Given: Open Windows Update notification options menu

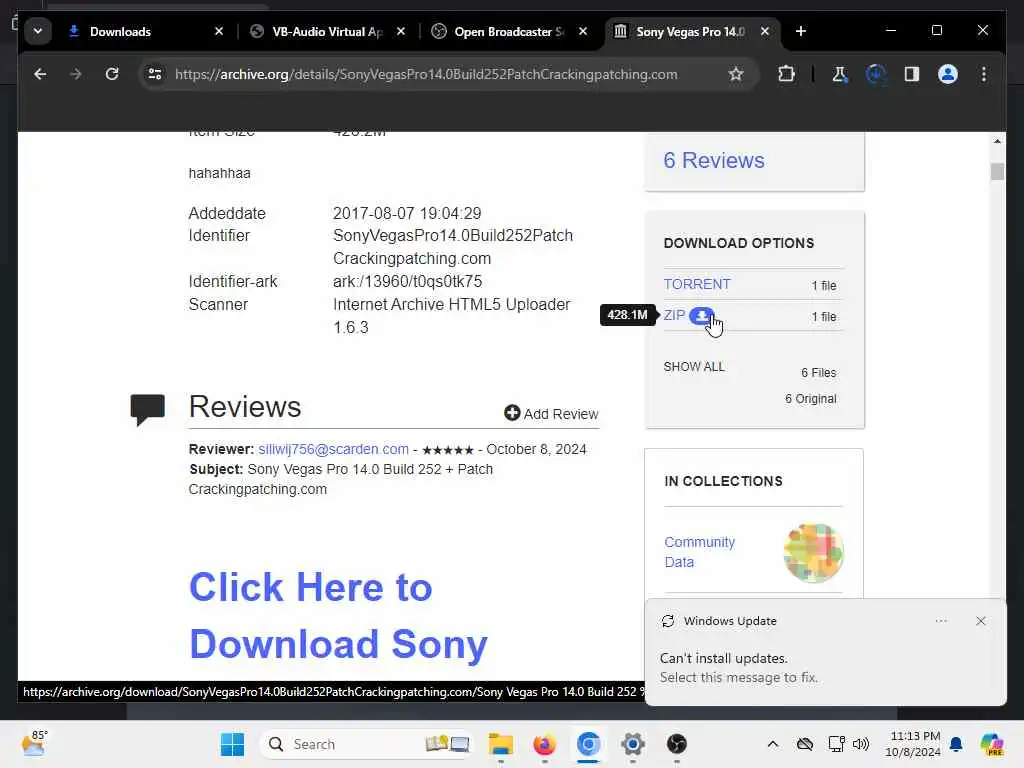Looking at the screenshot, I should (941, 621).
